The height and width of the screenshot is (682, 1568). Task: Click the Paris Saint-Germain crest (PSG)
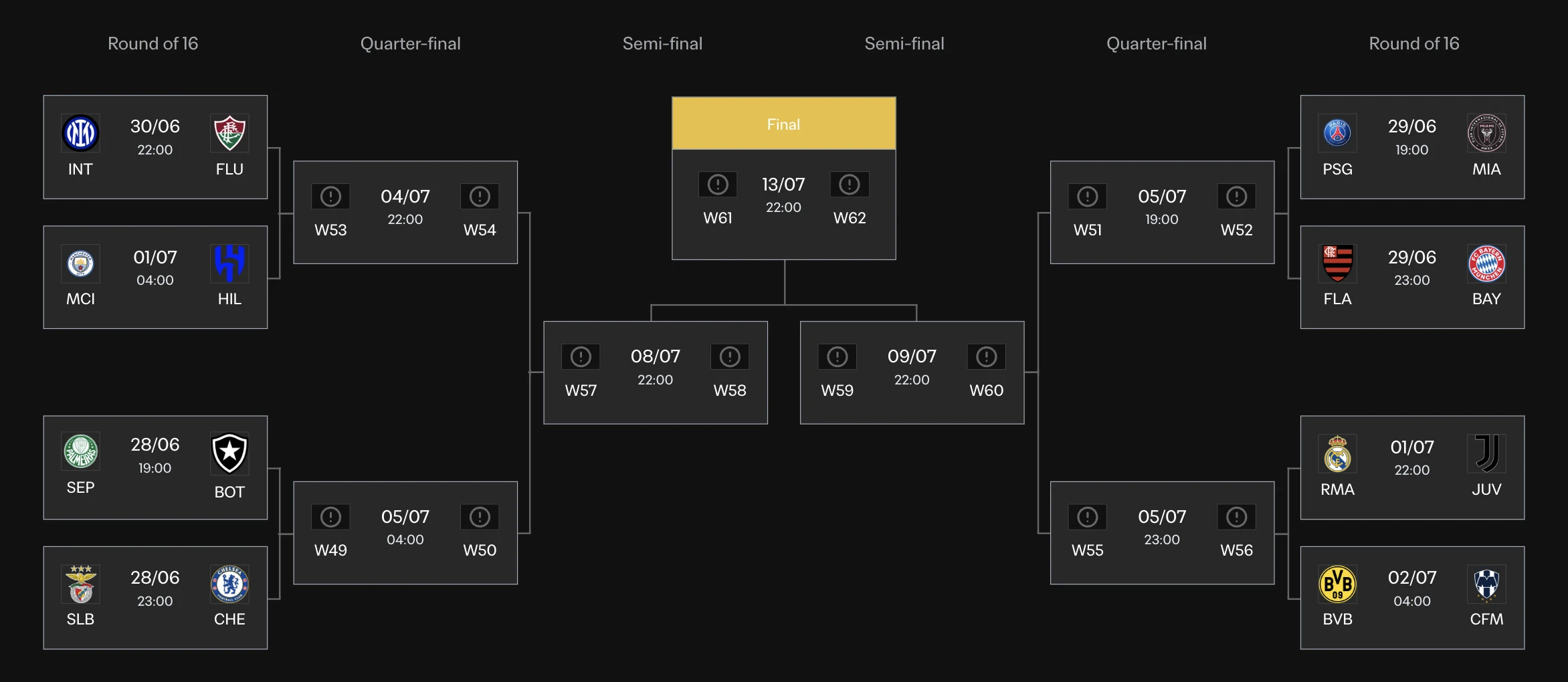coord(1337,133)
